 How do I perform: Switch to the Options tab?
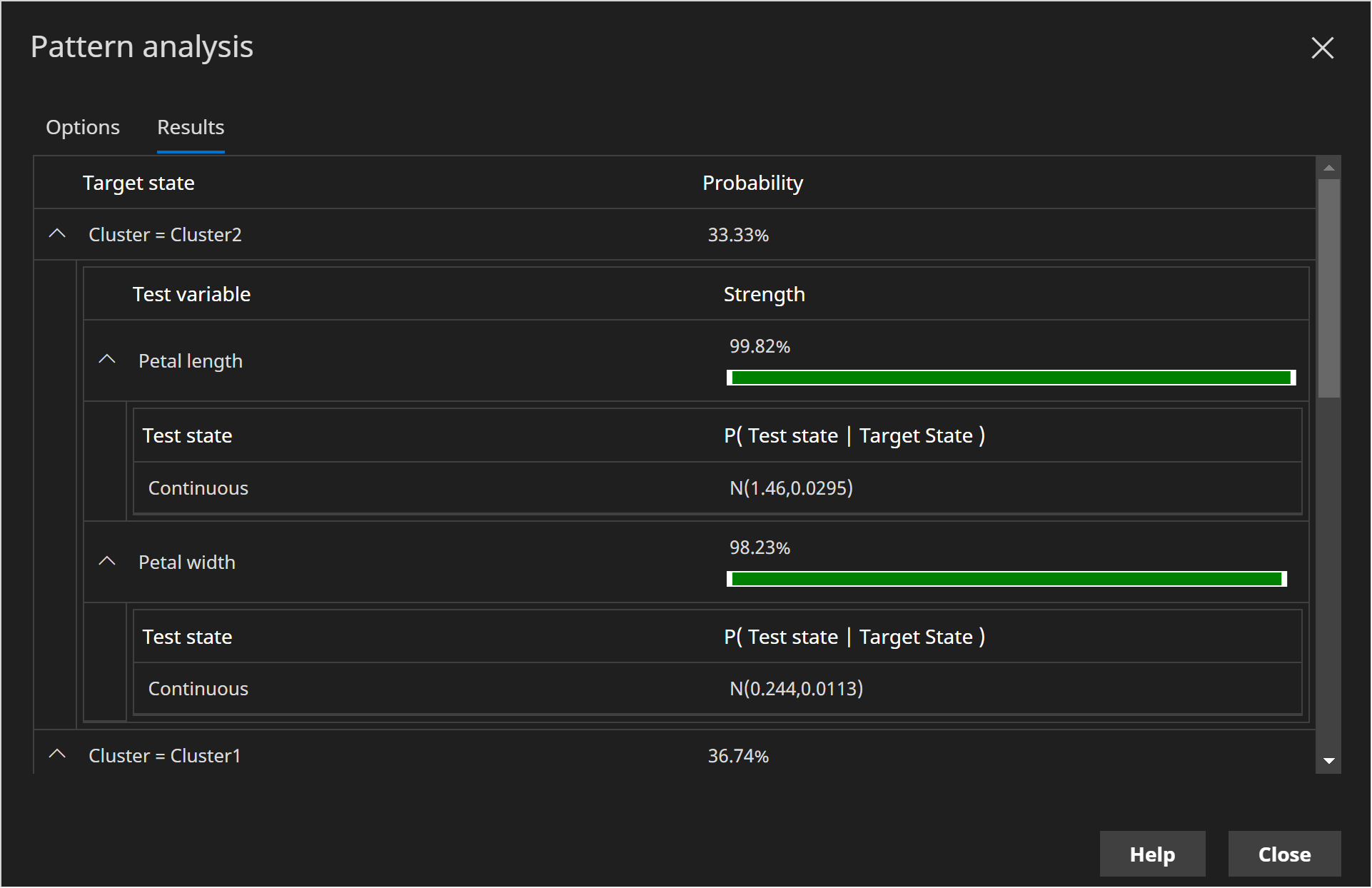point(83,127)
